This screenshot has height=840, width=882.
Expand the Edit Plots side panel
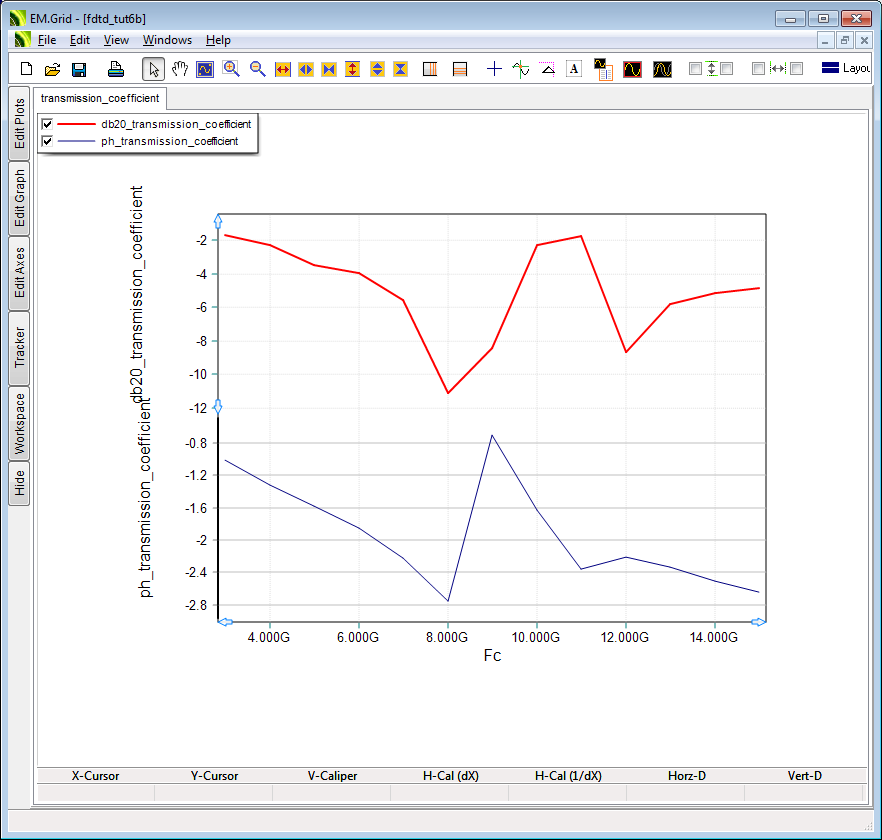coord(19,124)
